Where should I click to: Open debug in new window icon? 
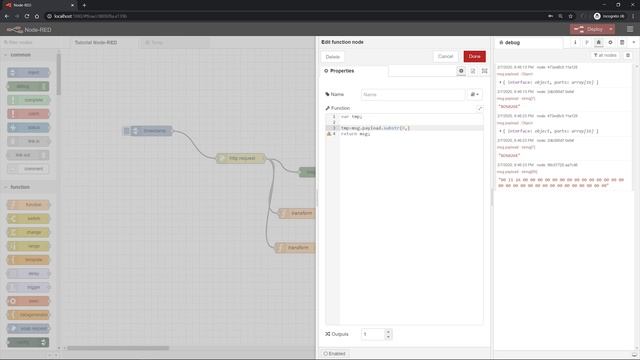click(x=634, y=354)
